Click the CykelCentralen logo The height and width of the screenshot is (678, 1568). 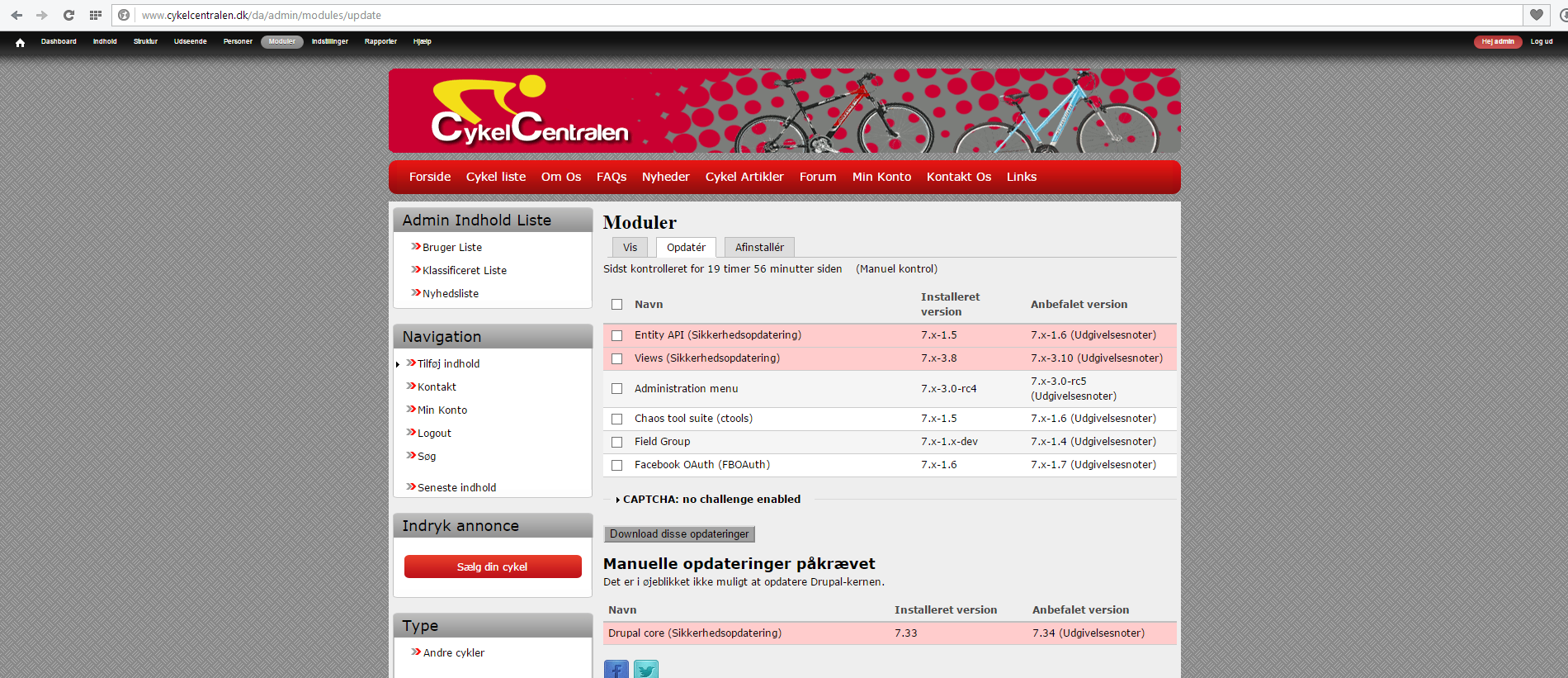[529, 111]
